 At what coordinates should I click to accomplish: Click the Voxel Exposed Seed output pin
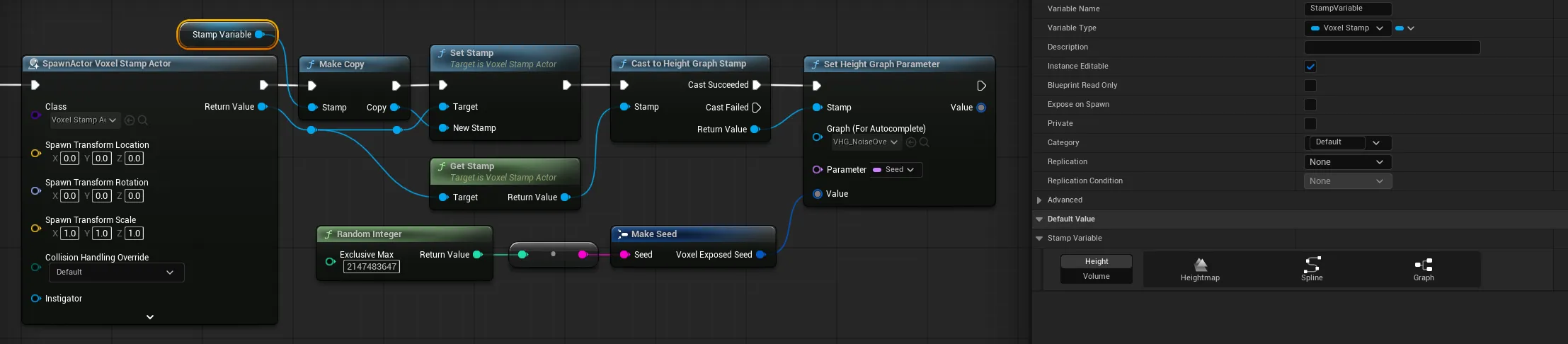point(761,255)
